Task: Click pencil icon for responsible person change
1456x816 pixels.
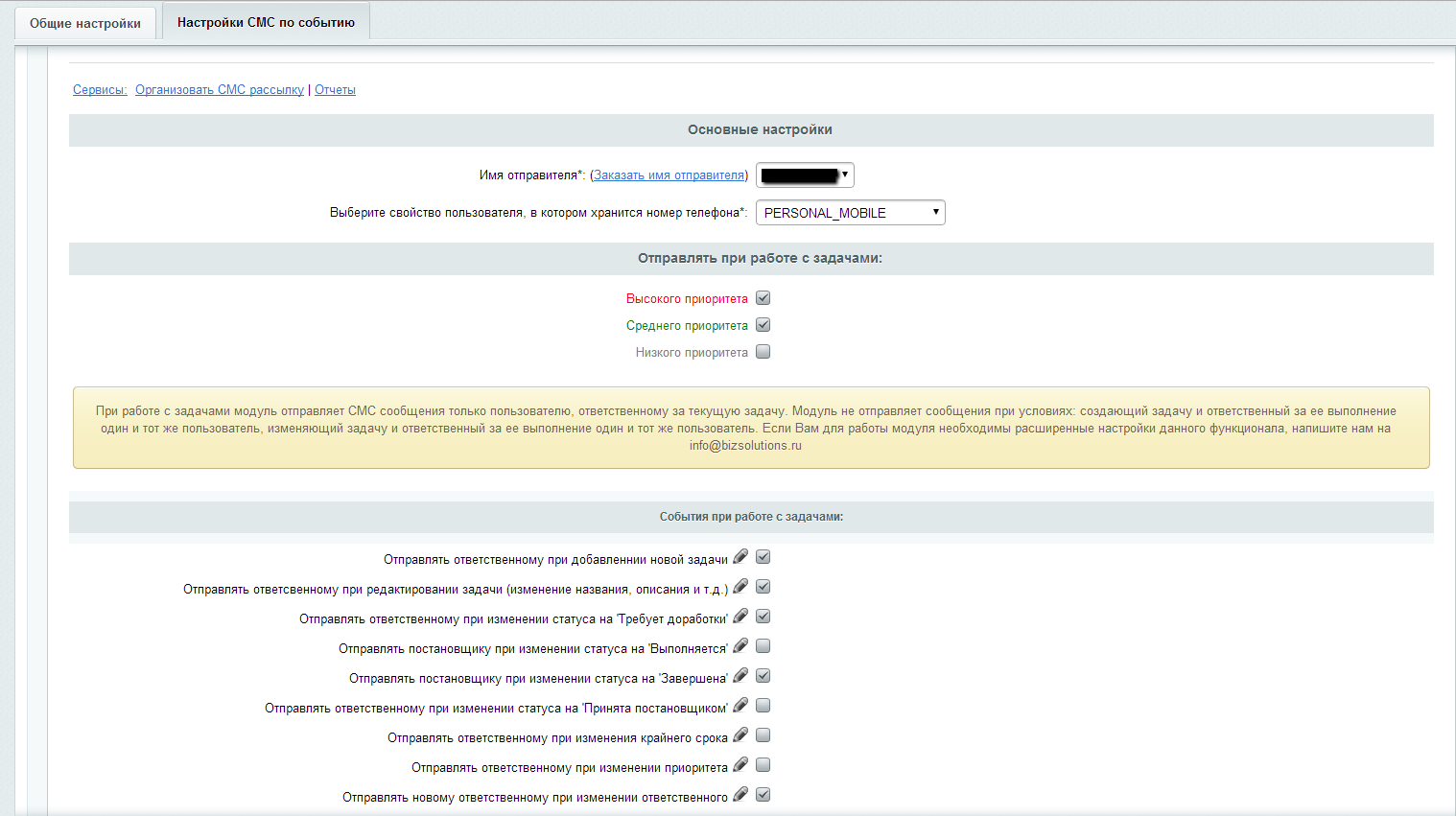Action: 740,795
